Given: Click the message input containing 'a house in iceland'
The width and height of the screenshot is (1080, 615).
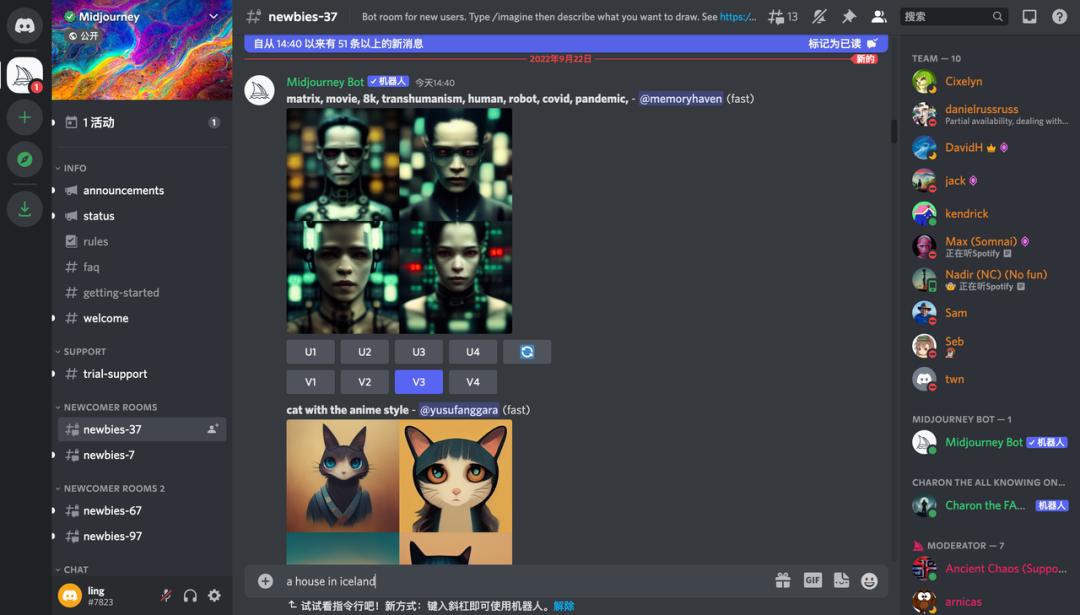Looking at the screenshot, I should (523, 581).
